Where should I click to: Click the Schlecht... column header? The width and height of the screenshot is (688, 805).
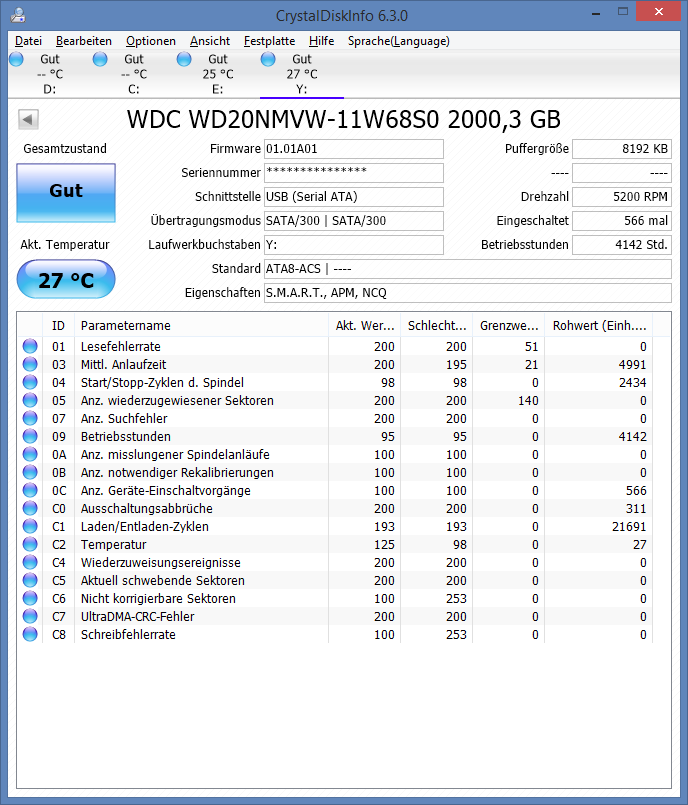coord(436,325)
